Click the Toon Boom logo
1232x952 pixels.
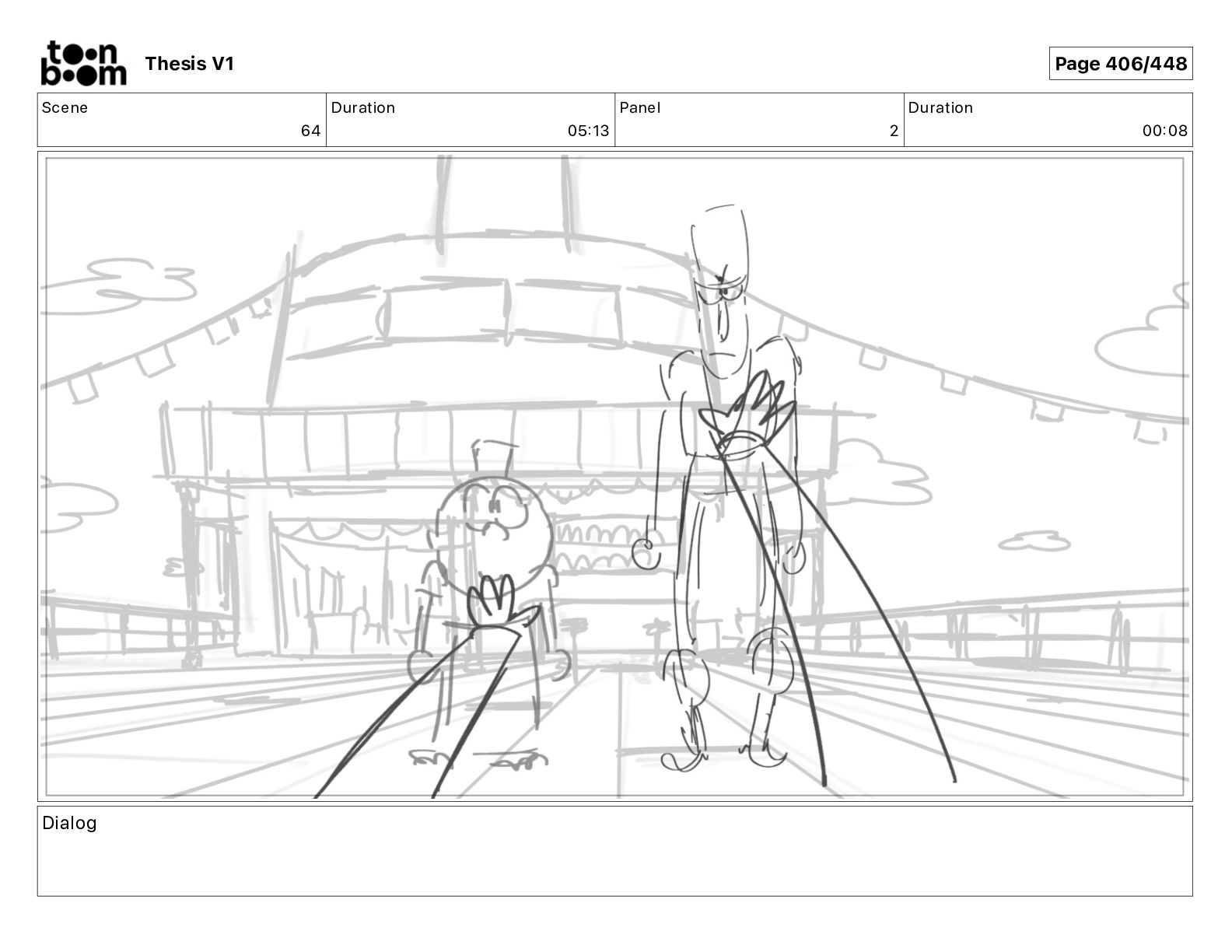pos(83,63)
